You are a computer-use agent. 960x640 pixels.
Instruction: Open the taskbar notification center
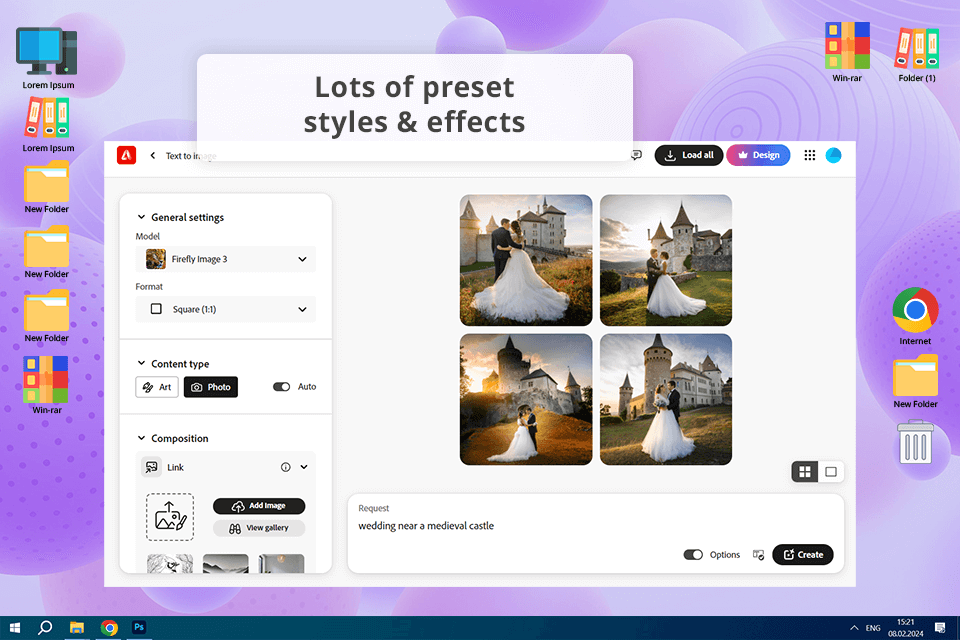coord(940,628)
